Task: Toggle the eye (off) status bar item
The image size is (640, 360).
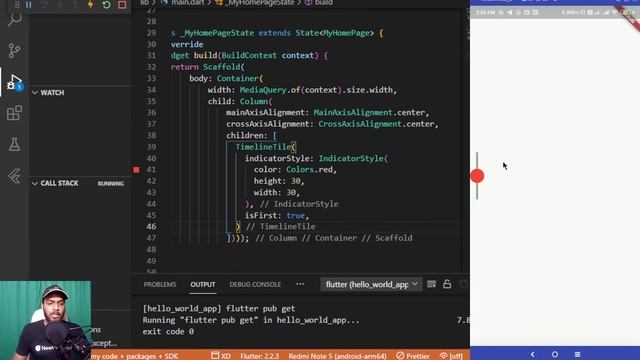Action: point(451,356)
